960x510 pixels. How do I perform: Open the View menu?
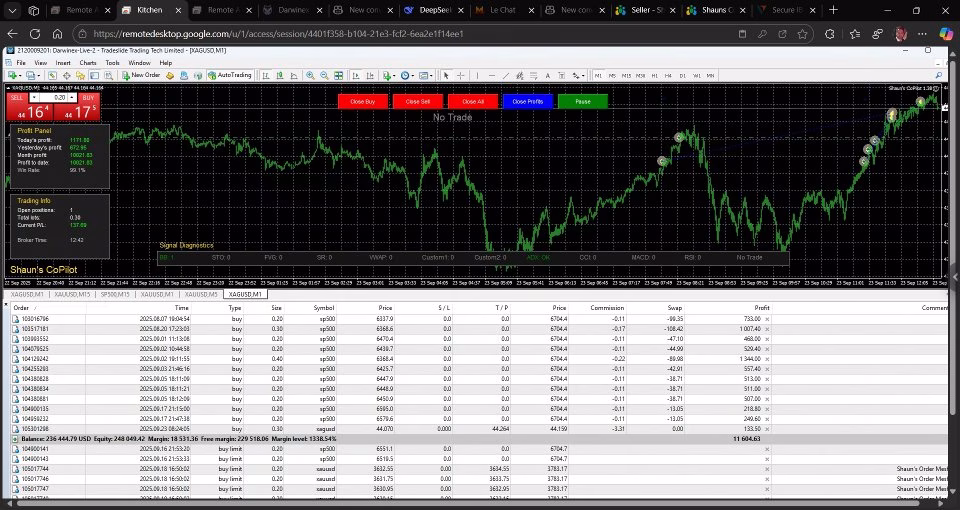pyautogui.click(x=40, y=62)
